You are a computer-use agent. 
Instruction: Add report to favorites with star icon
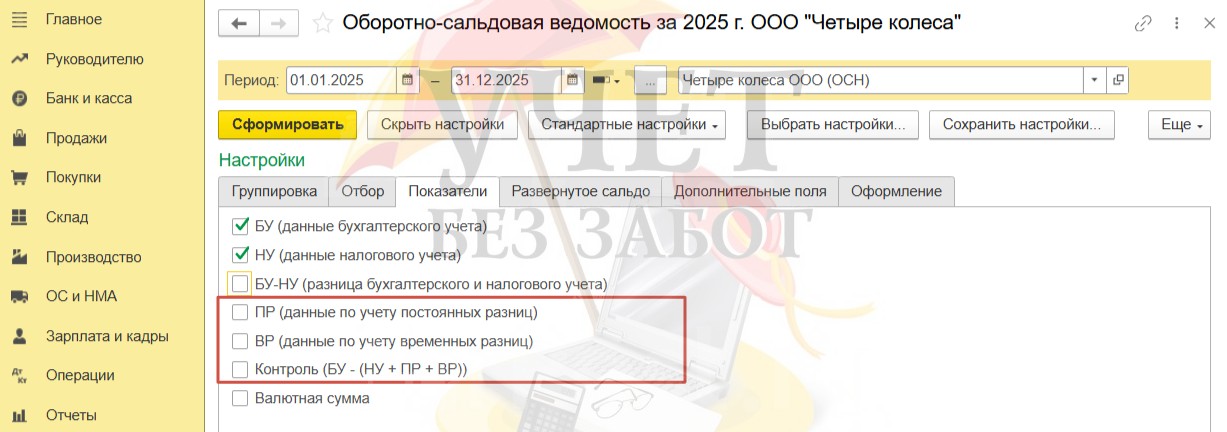click(x=322, y=23)
